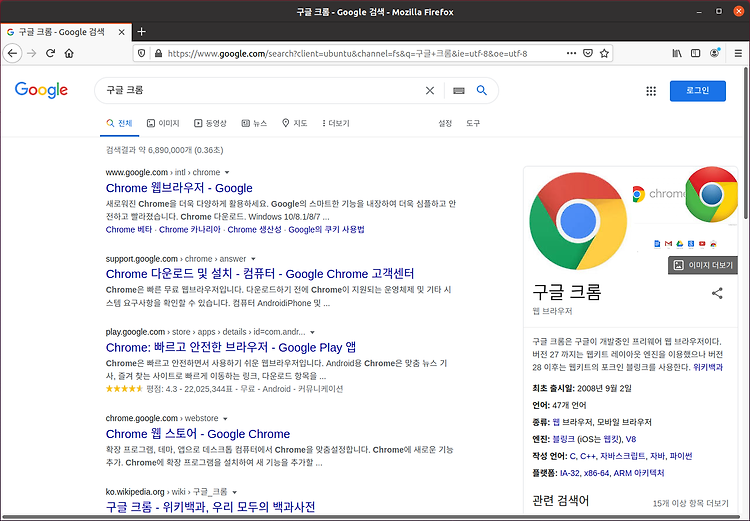Switch to 이미지 tab
Image resolution: width=750 pixels, height=521 pixels.
[163, 123]
